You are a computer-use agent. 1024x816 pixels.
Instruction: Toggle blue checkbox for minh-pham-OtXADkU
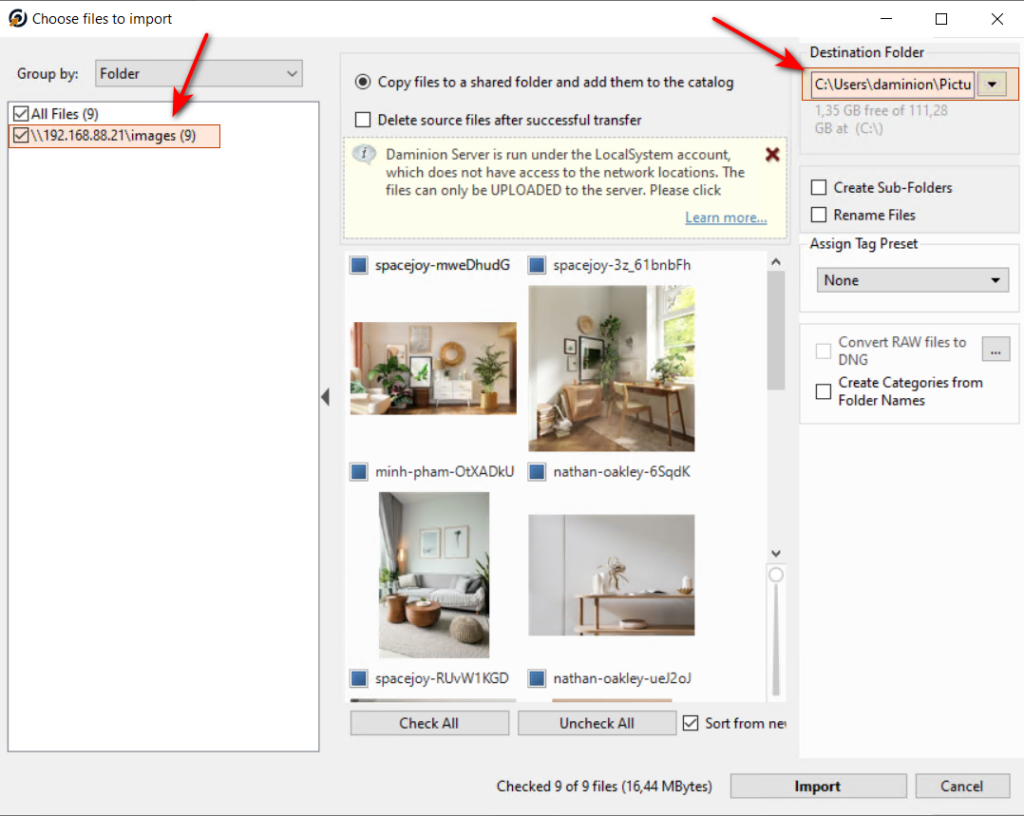[x=359, y=471]
